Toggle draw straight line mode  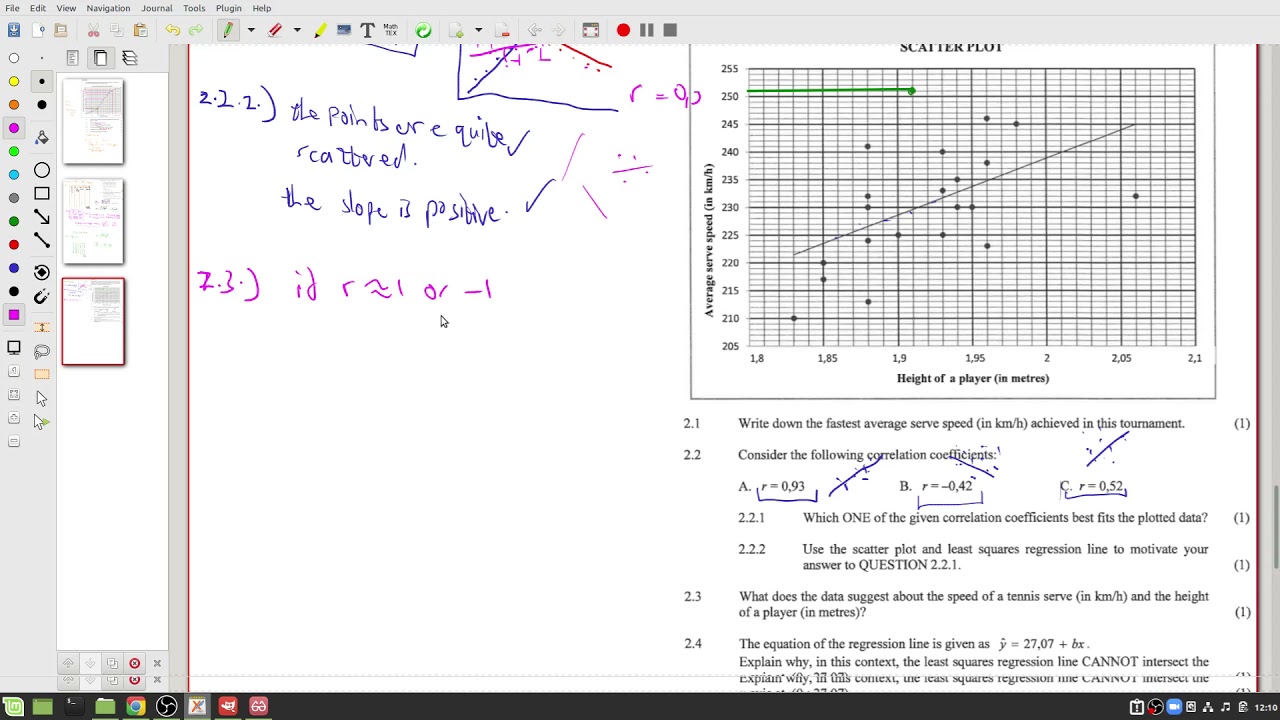[42, 241]
